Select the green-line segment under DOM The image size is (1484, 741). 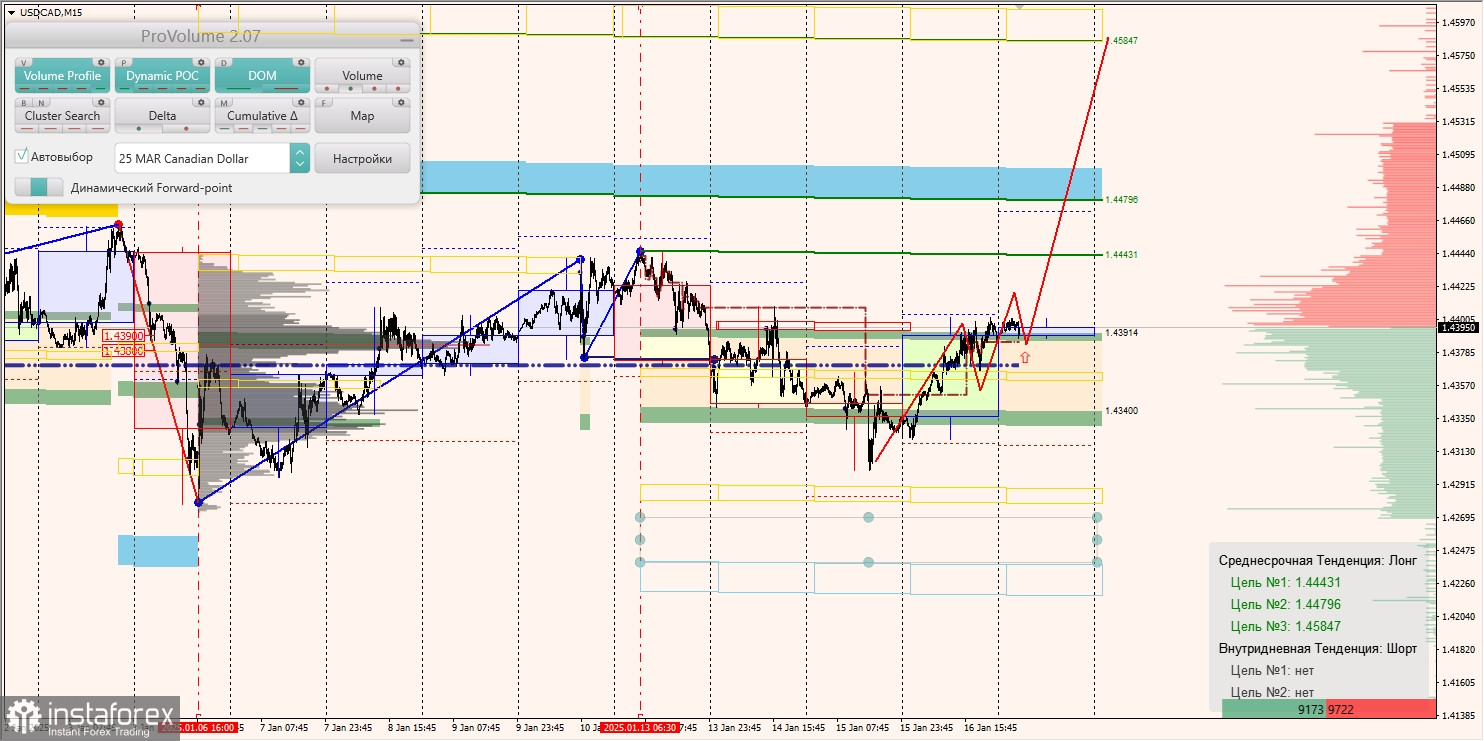click(239, 89)
